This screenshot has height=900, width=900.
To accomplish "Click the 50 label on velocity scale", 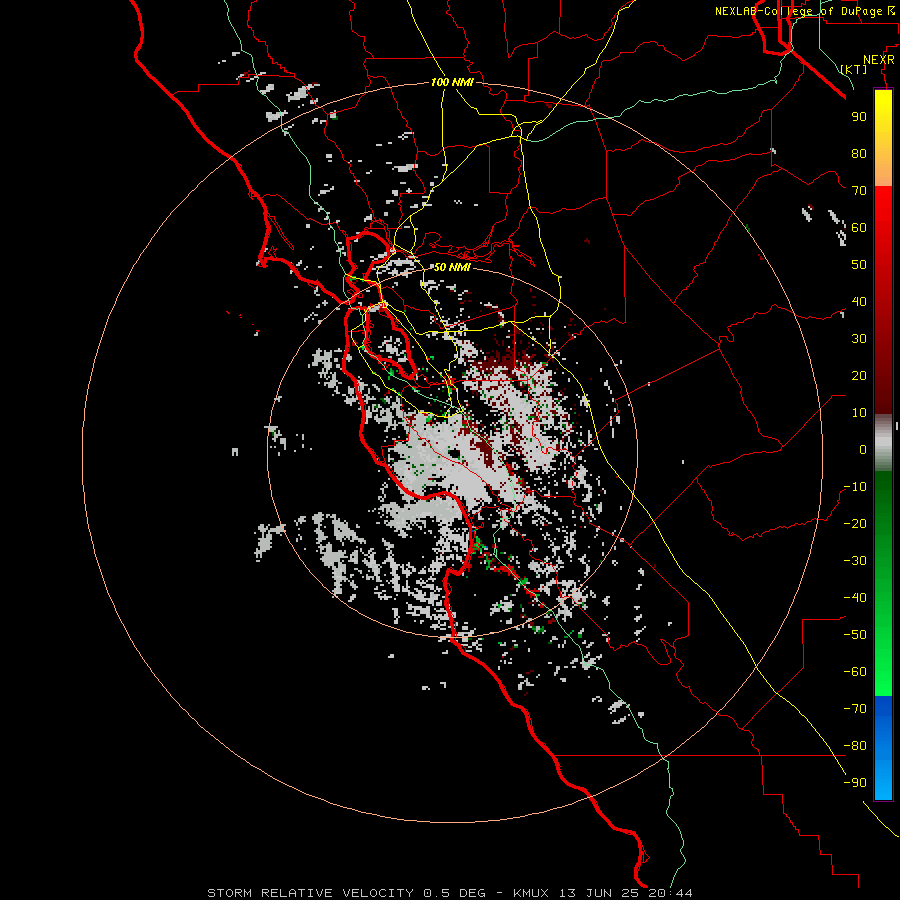I will pos(859,265).
